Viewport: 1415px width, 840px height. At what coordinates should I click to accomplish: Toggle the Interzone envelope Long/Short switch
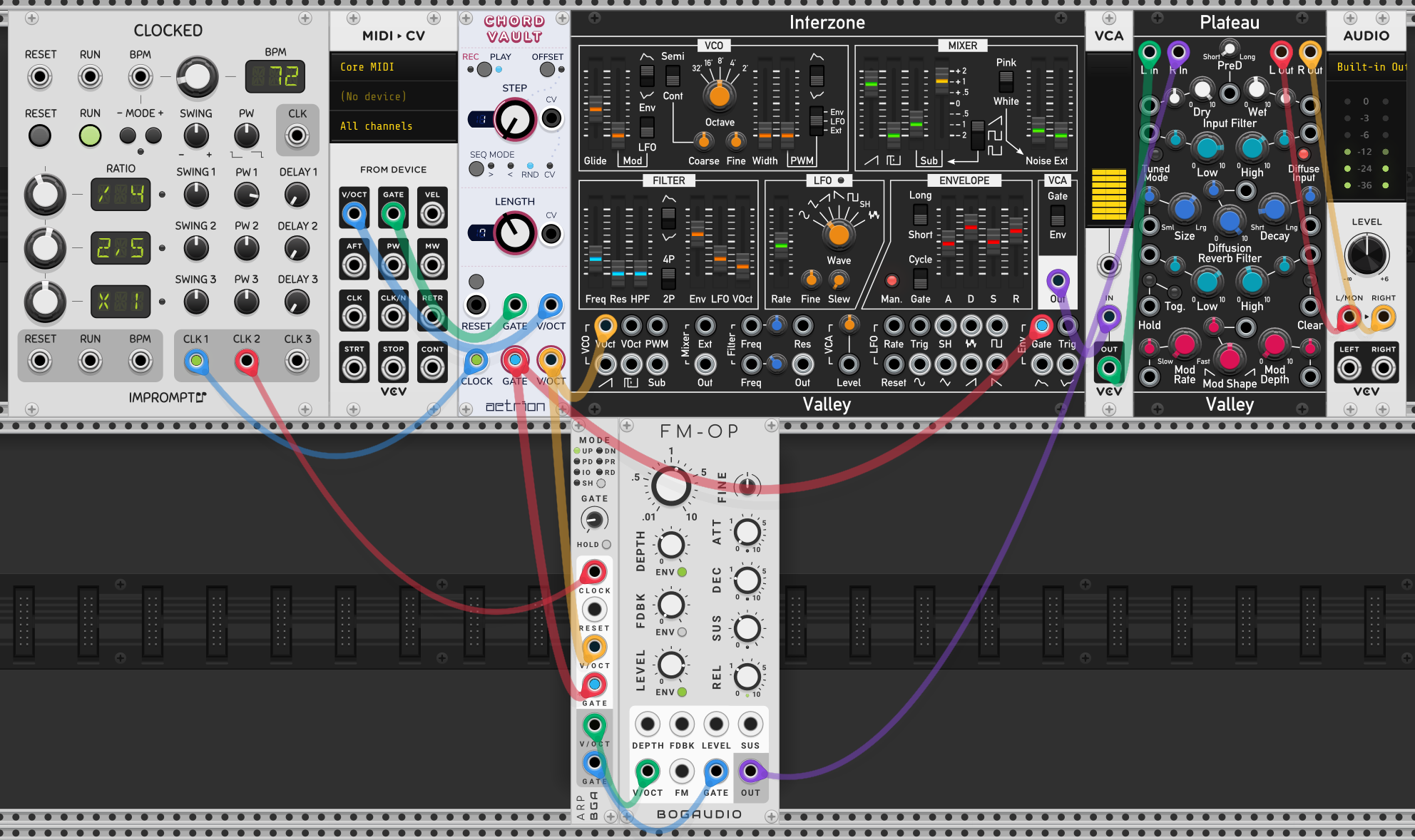(920, 215)
